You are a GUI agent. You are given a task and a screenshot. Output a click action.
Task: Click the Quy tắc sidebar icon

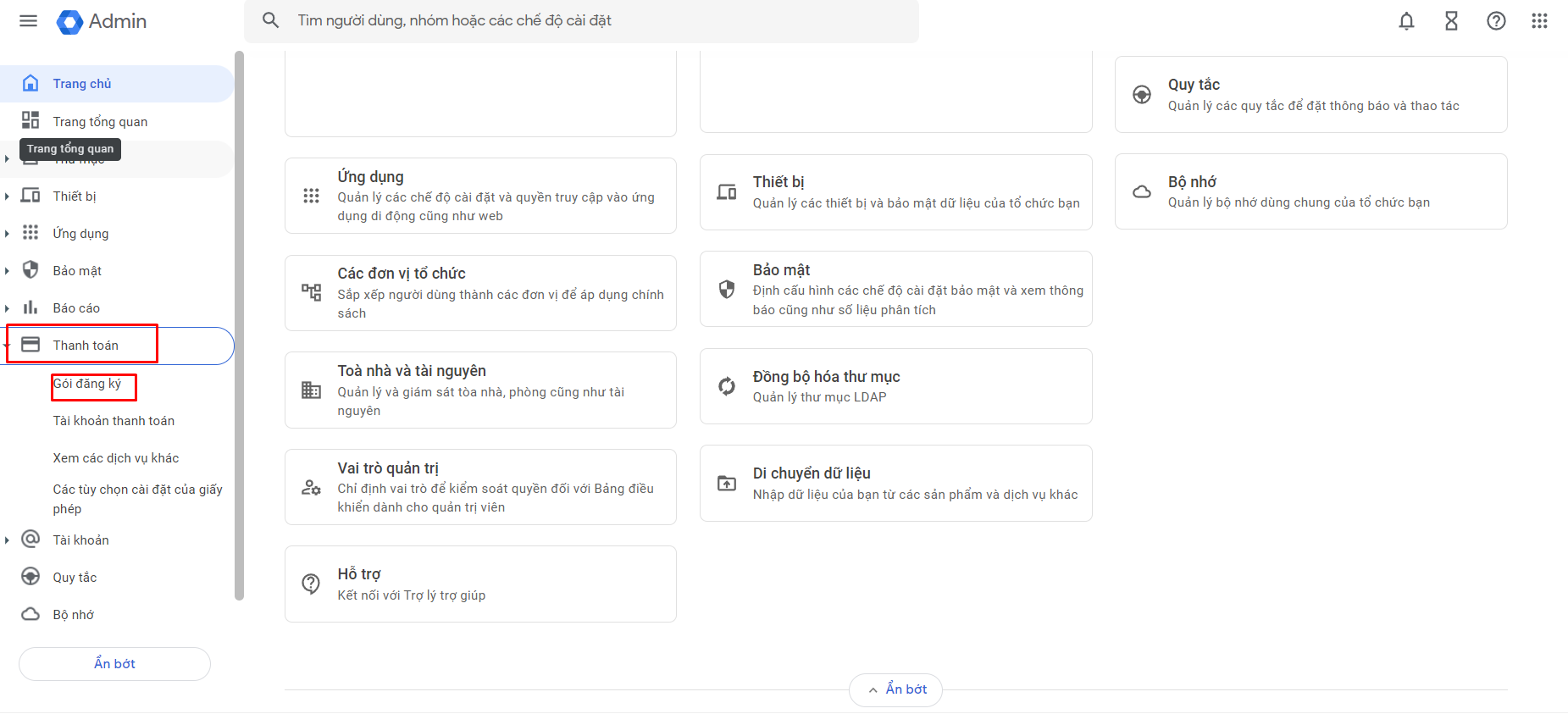click(30, 576)
